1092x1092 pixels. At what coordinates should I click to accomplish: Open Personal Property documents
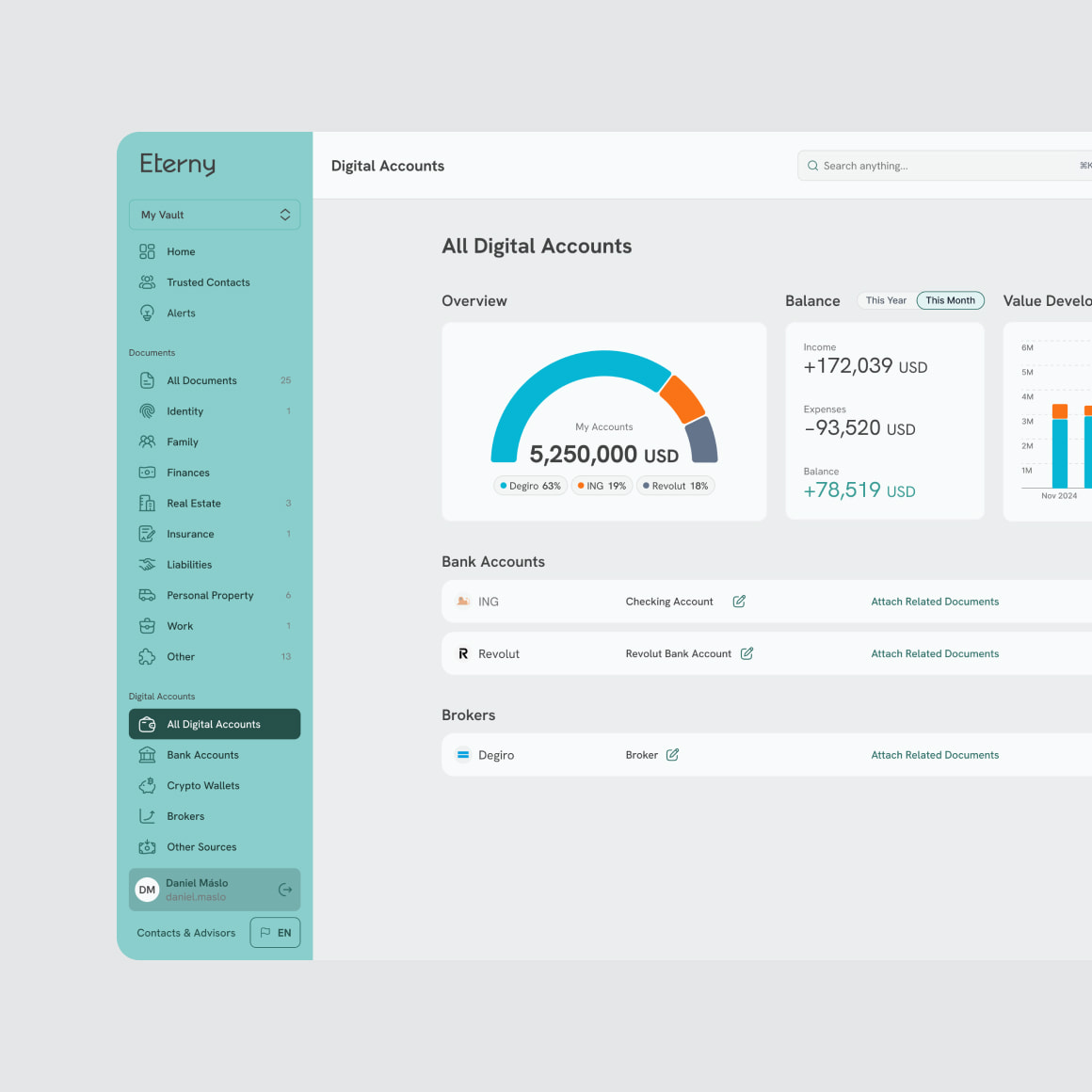click(215, 595)
